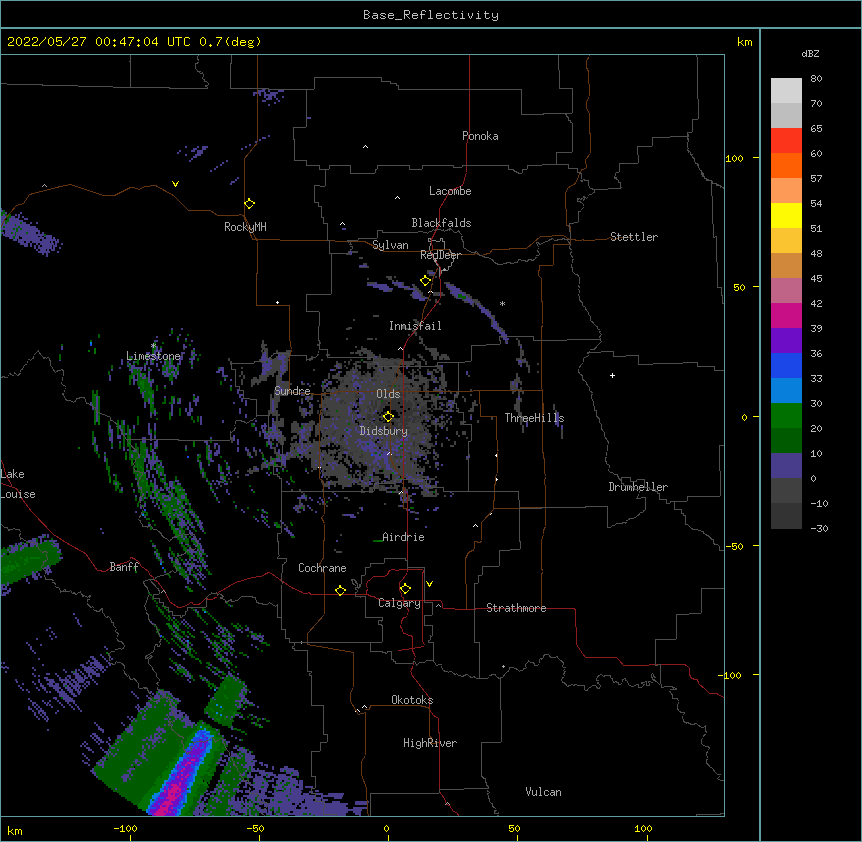Pick the dark orange swatch below 60

click(786, 165)
